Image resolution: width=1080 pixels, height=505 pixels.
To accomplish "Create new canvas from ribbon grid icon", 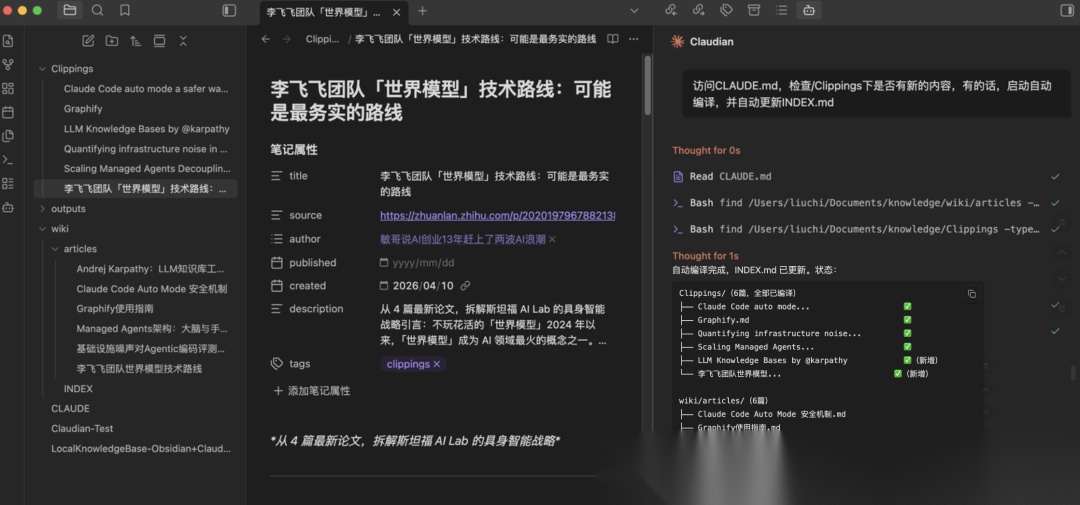I will point(8,88).
